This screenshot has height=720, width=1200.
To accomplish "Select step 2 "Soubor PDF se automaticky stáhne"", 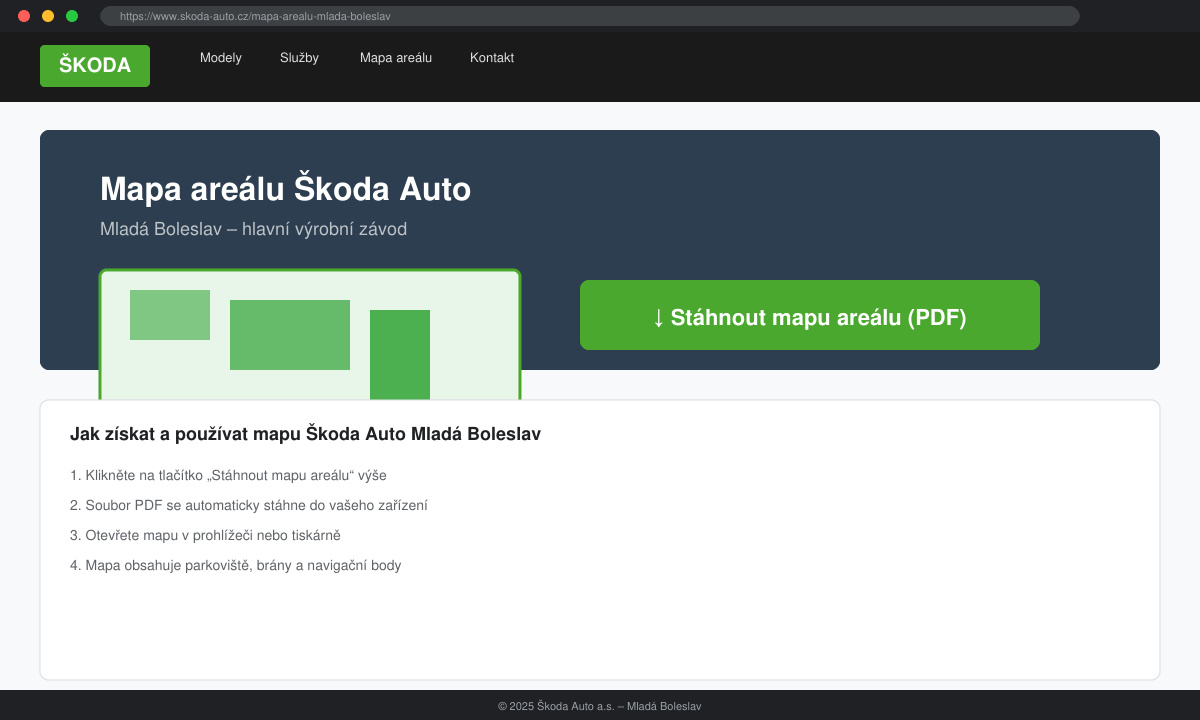I will point(249,505).
